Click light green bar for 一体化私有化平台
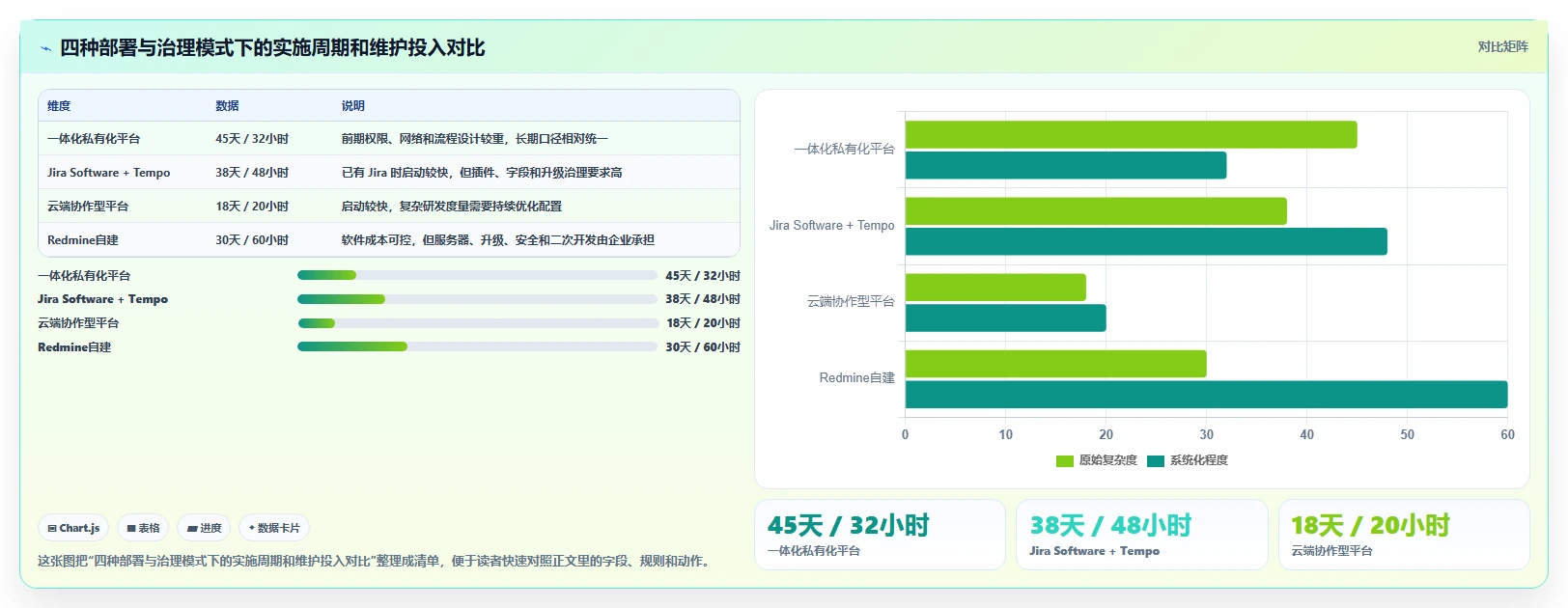1568x608 pixels. (x=1131, y=135)
